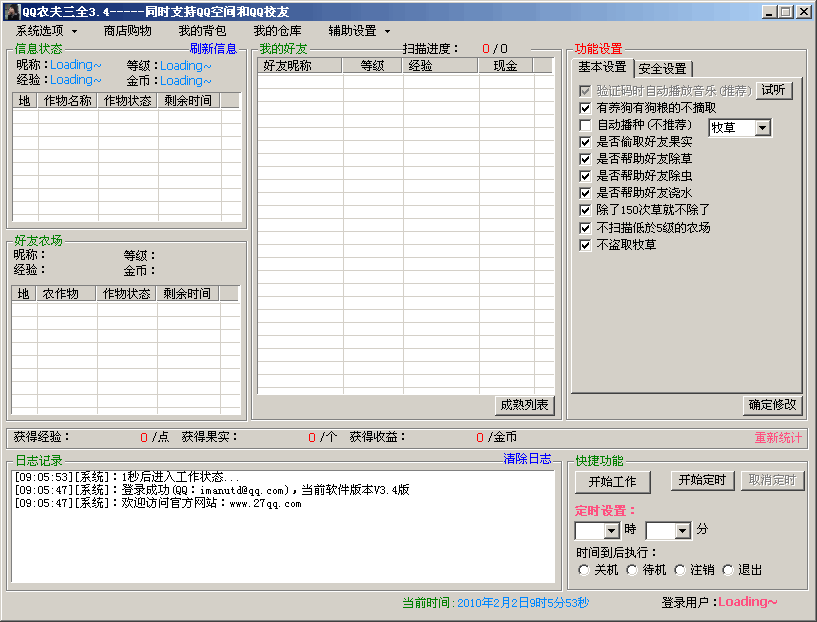Select the 注销 radio option
Screen dimensions: 817x622
679,570
